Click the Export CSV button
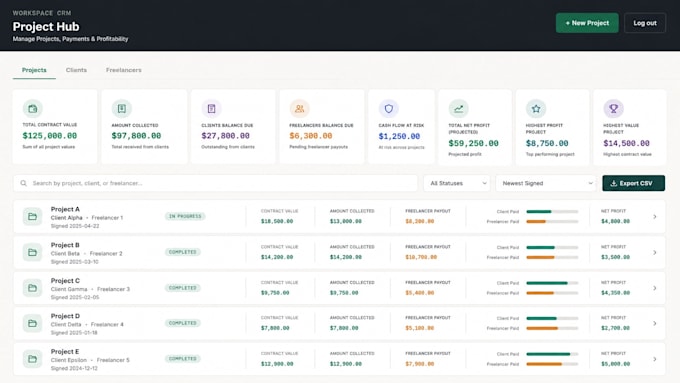The height and width of the screenshot is (383, 680). tap(634, 183)
